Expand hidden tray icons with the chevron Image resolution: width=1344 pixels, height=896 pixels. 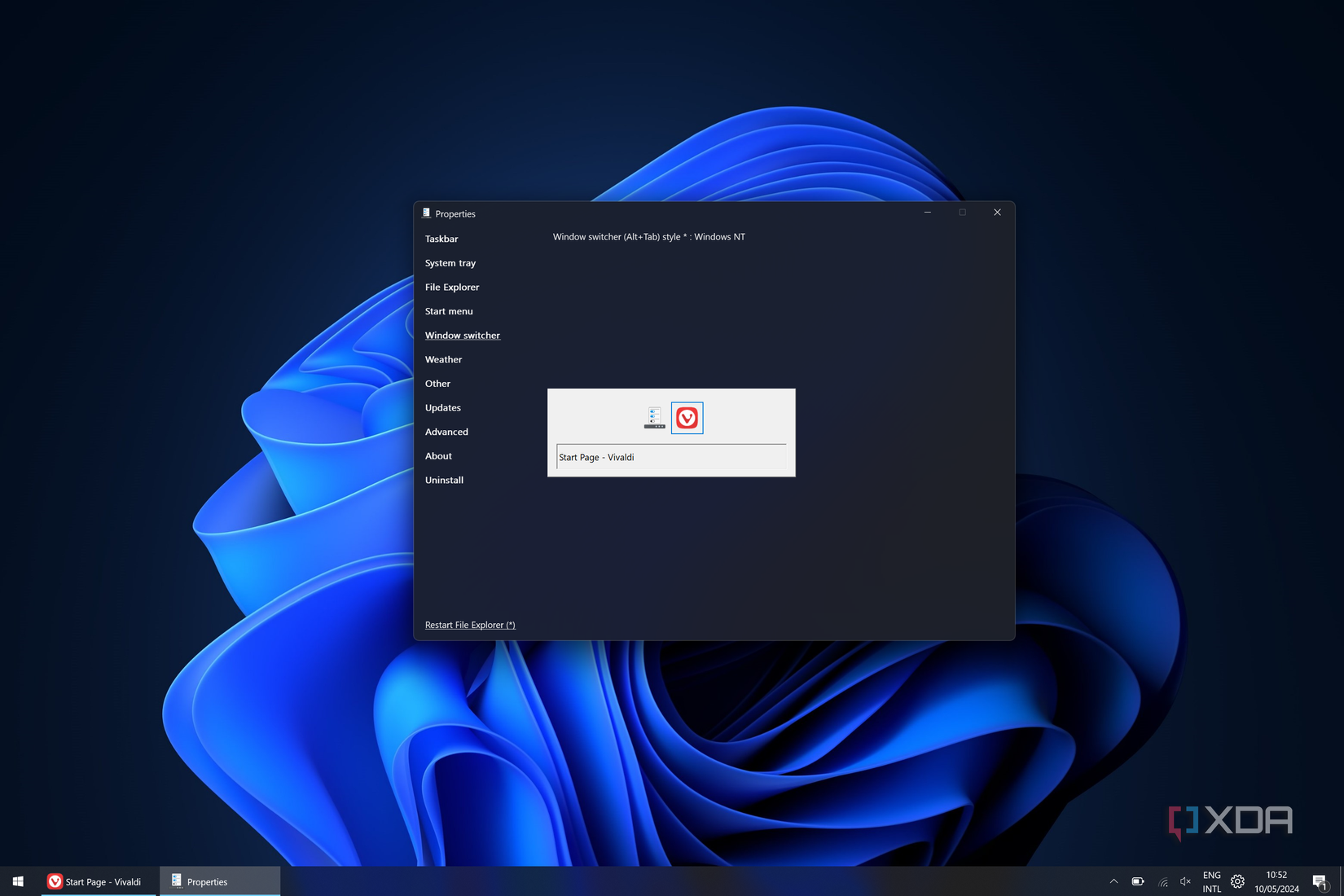coord(1113,881)
